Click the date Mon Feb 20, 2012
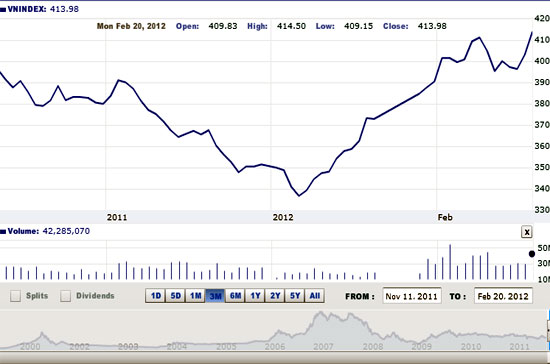 tap(131, 26)
